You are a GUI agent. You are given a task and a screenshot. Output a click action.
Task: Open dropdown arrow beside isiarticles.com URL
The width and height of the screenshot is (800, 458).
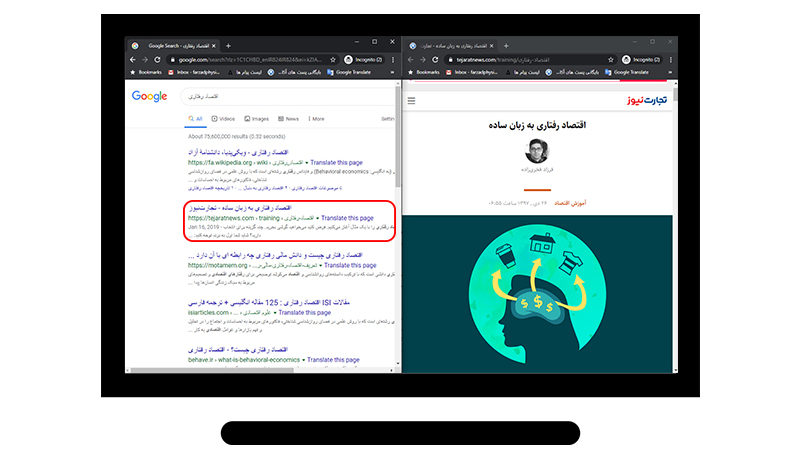coord(275,313)
